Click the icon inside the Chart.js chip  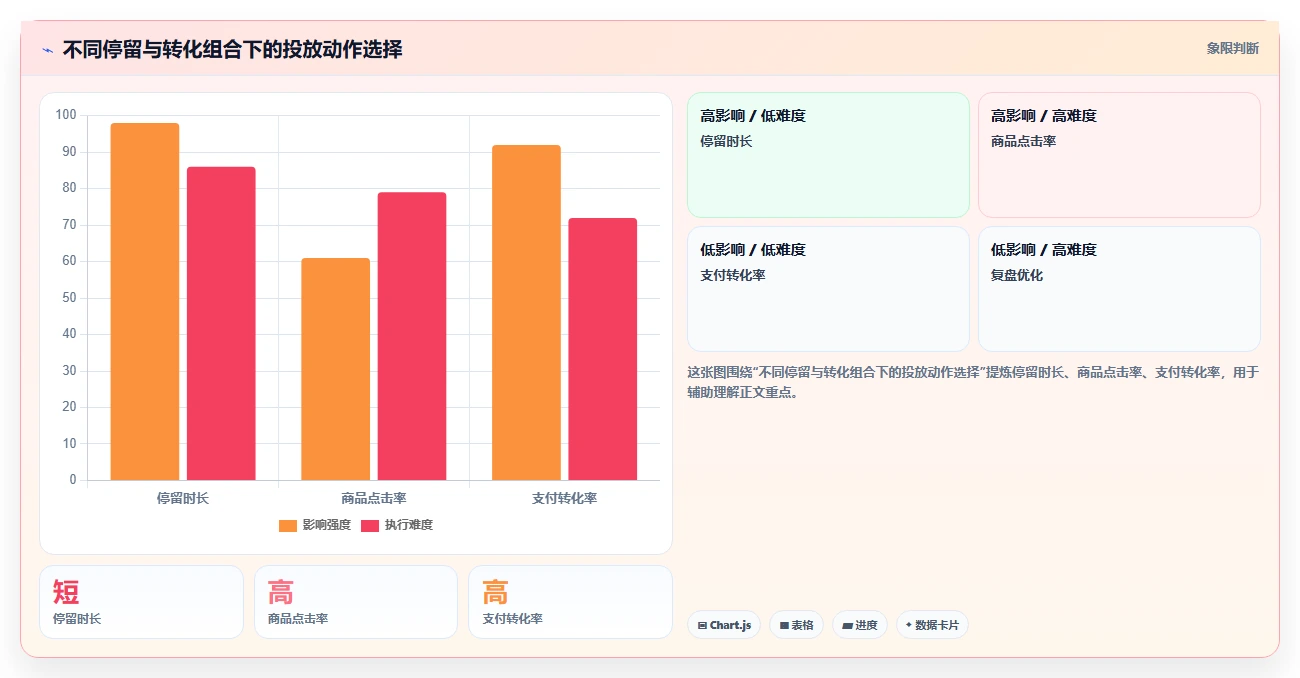pos(702,626)
